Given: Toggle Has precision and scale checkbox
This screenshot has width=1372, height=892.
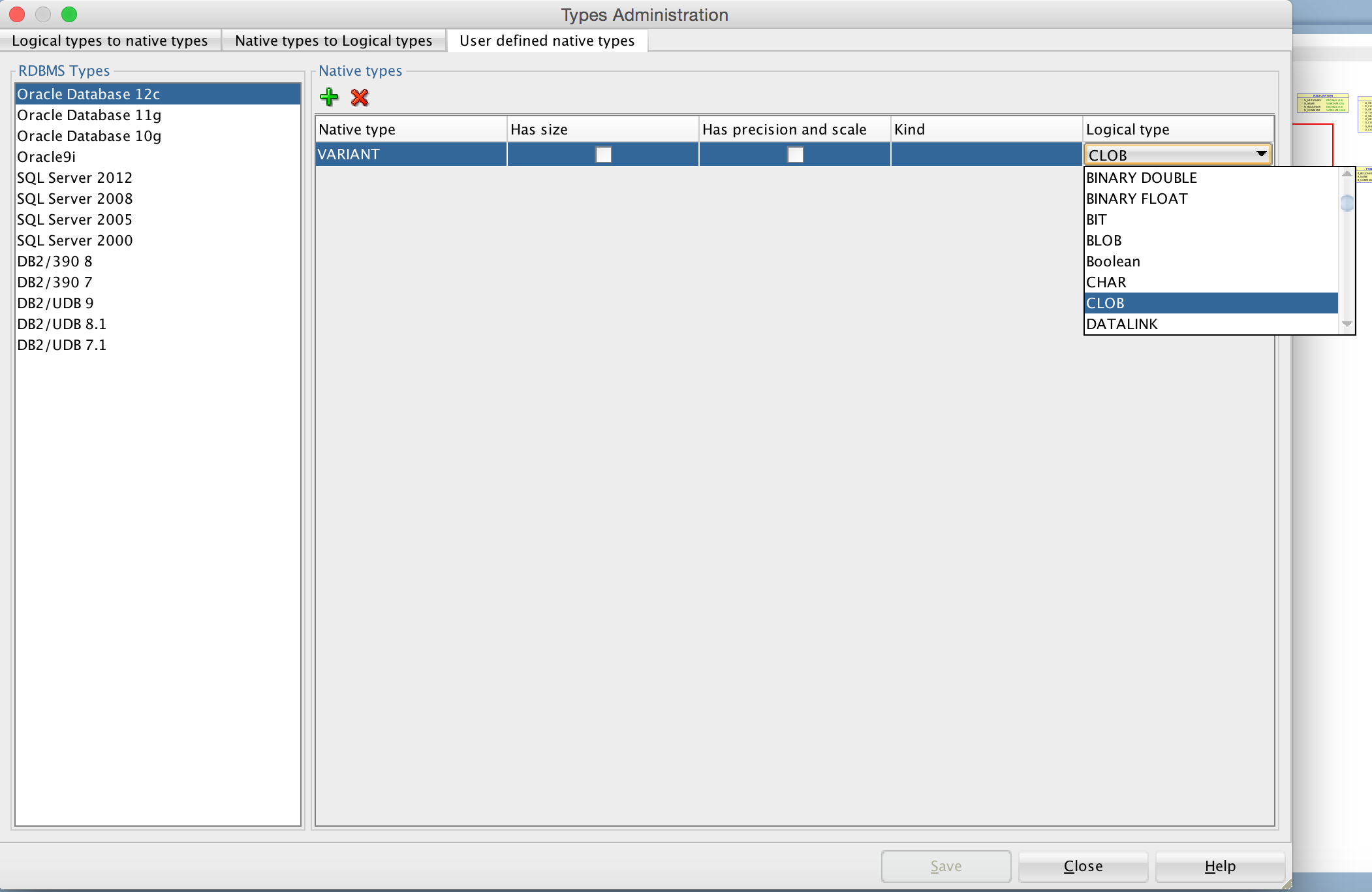Looking at the screenshot, I should click(796, 155).
